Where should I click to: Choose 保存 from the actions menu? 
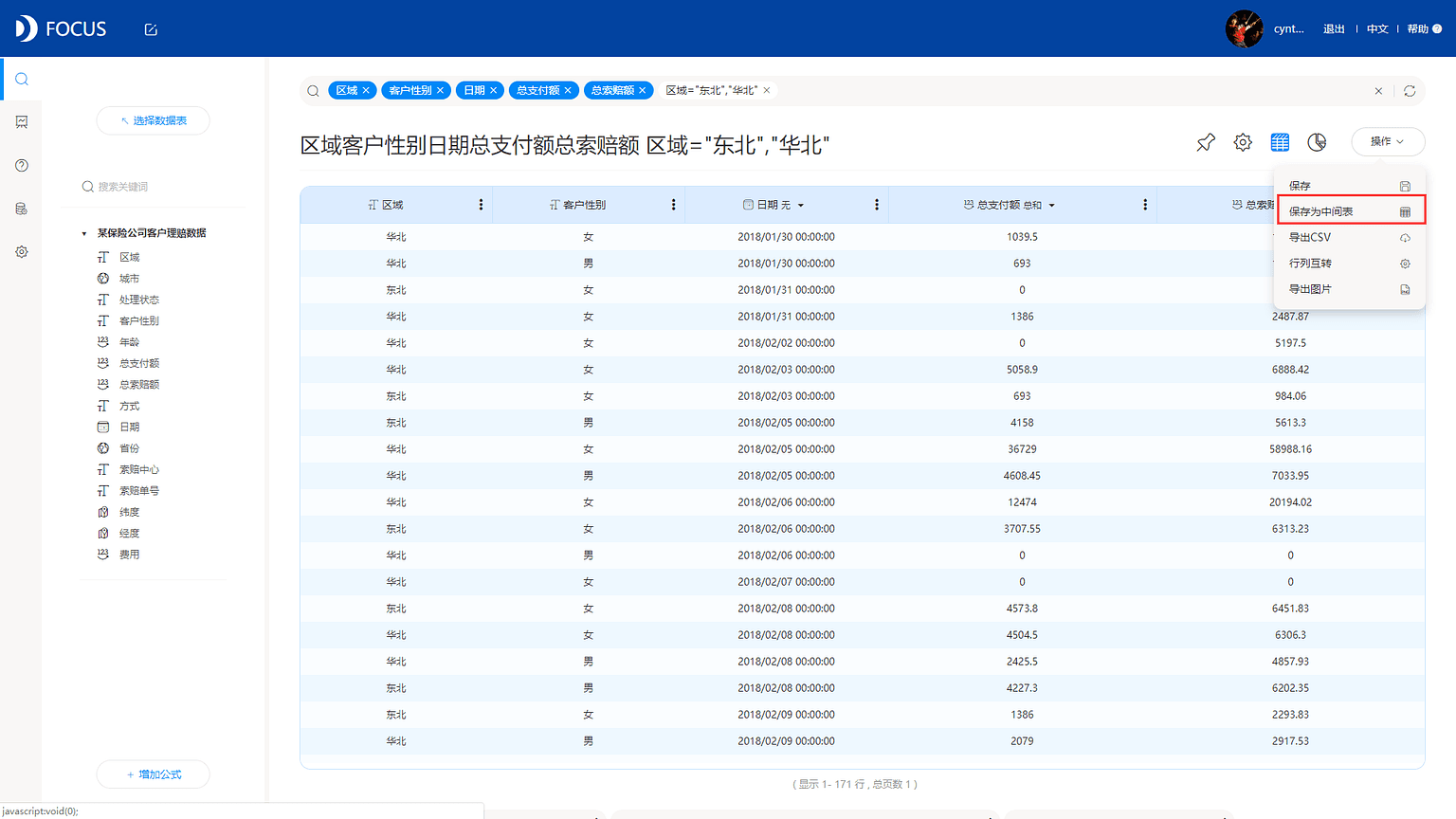point(1349,186)
